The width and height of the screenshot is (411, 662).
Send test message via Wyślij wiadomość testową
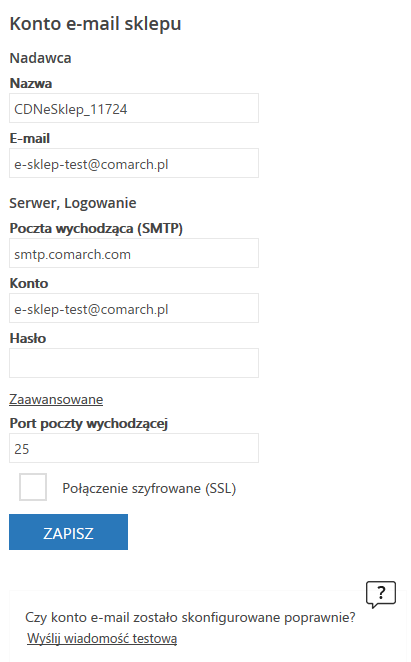[102, 638]
